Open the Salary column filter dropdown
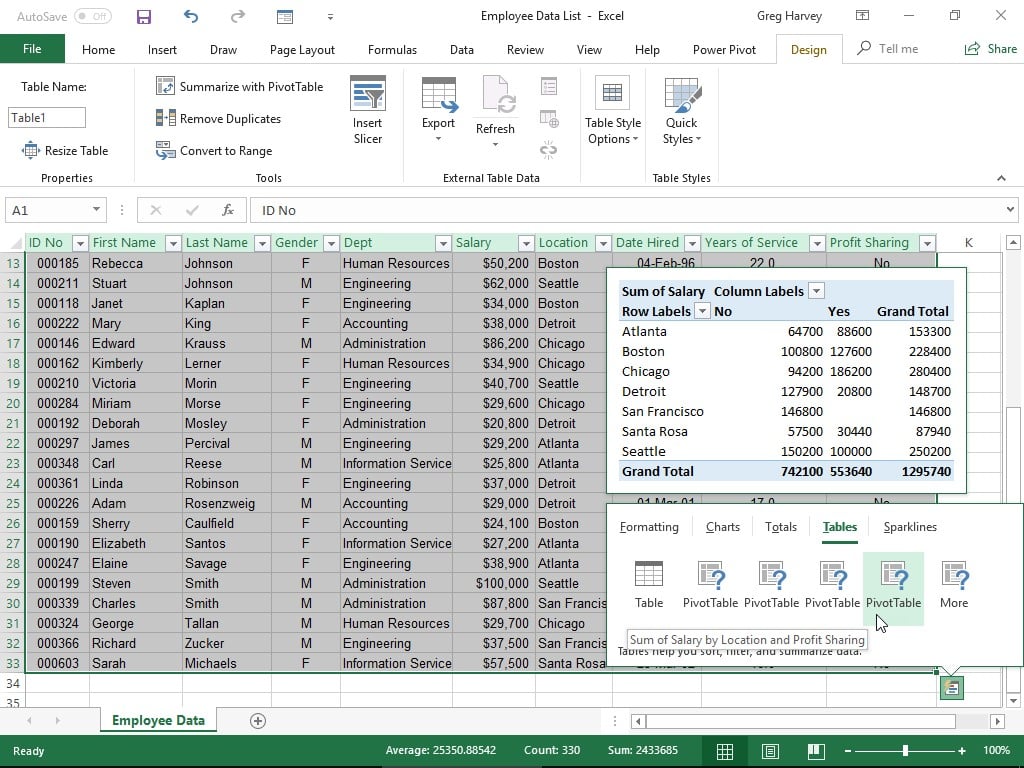Screen dimensions: 1024x768 pos(525,243)
